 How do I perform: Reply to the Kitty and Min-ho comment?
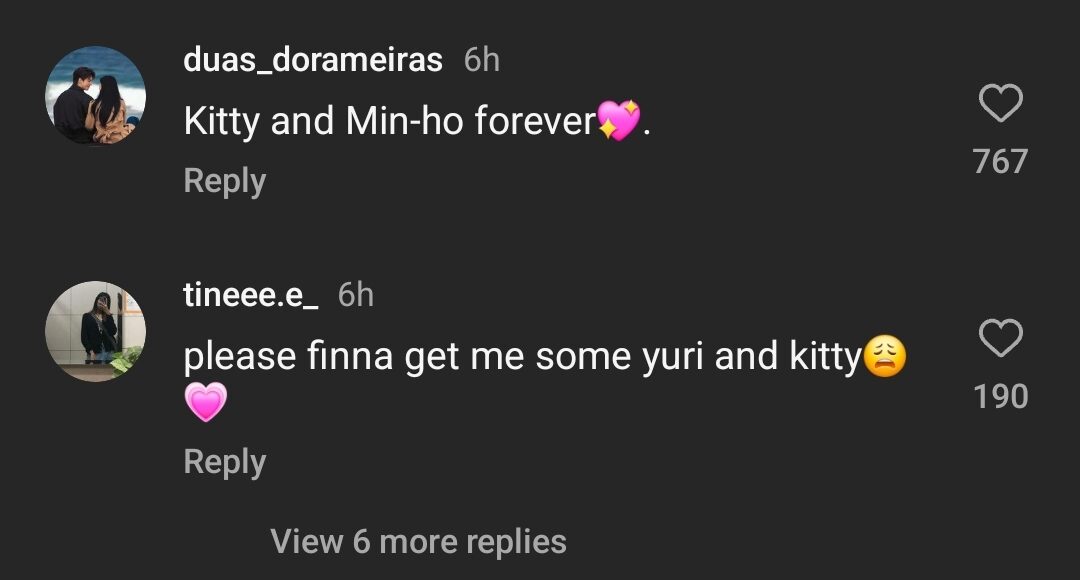pos(225,182)
